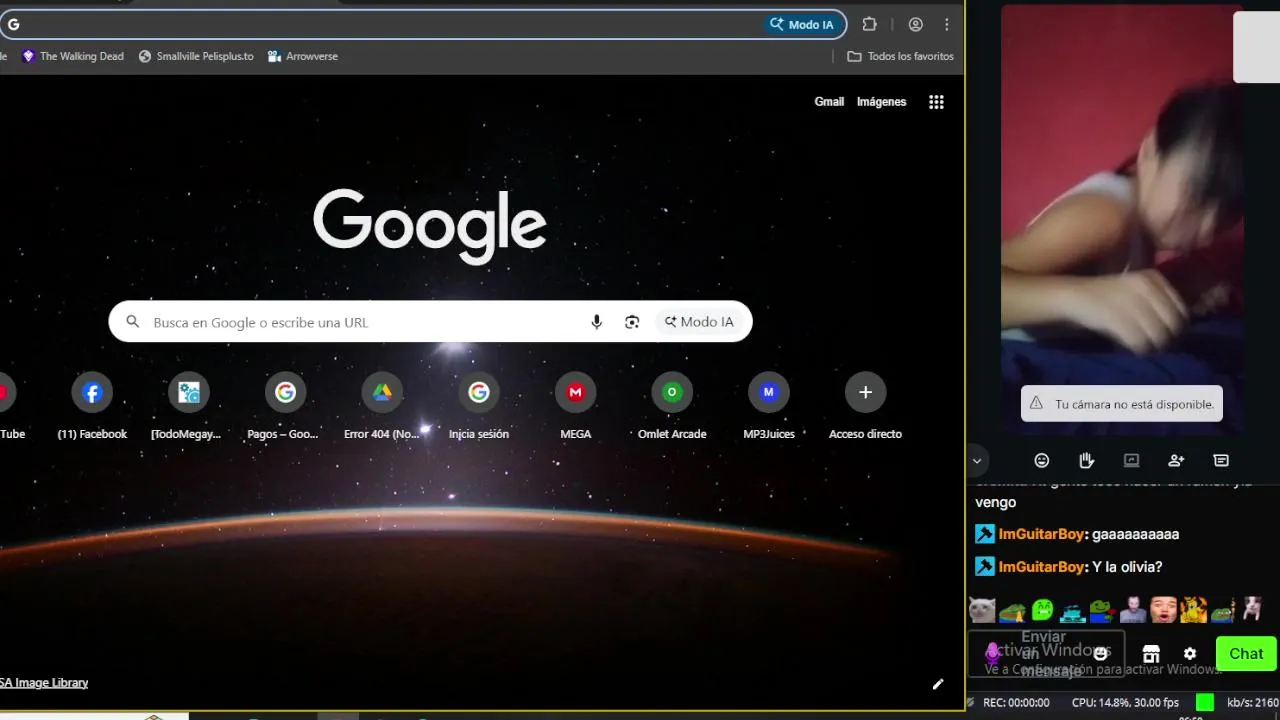1280x720 pixels.
Task: Click the present screen icon
Action: click(x=1131, y=460)
